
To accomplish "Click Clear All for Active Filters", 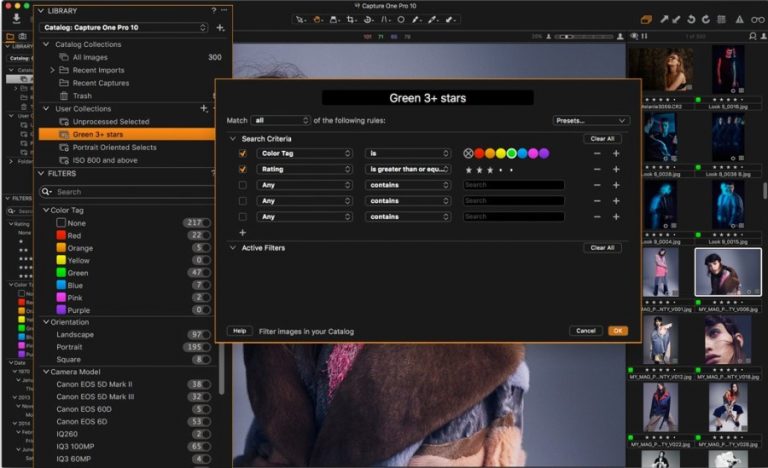I will pos(602,248).
